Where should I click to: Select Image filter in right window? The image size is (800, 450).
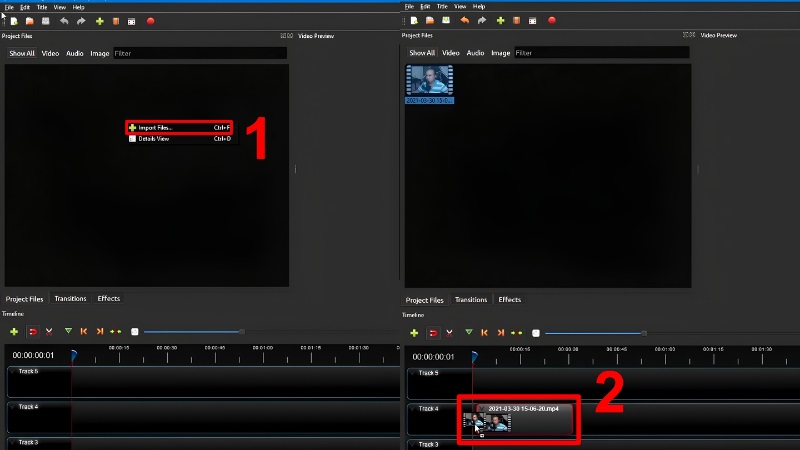[501, 53]
